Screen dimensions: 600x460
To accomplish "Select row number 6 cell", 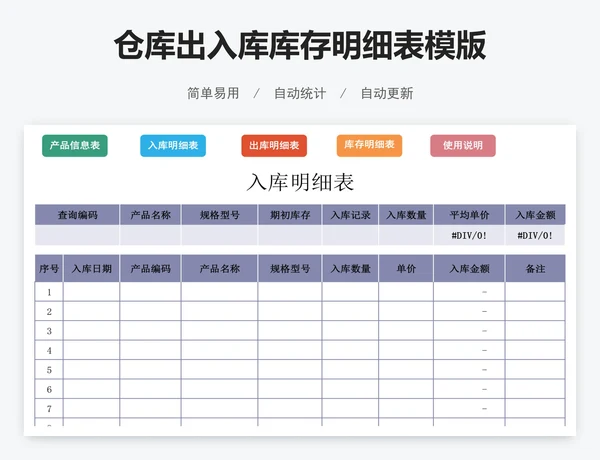I will pyautogui.click(x=49, y=389).
